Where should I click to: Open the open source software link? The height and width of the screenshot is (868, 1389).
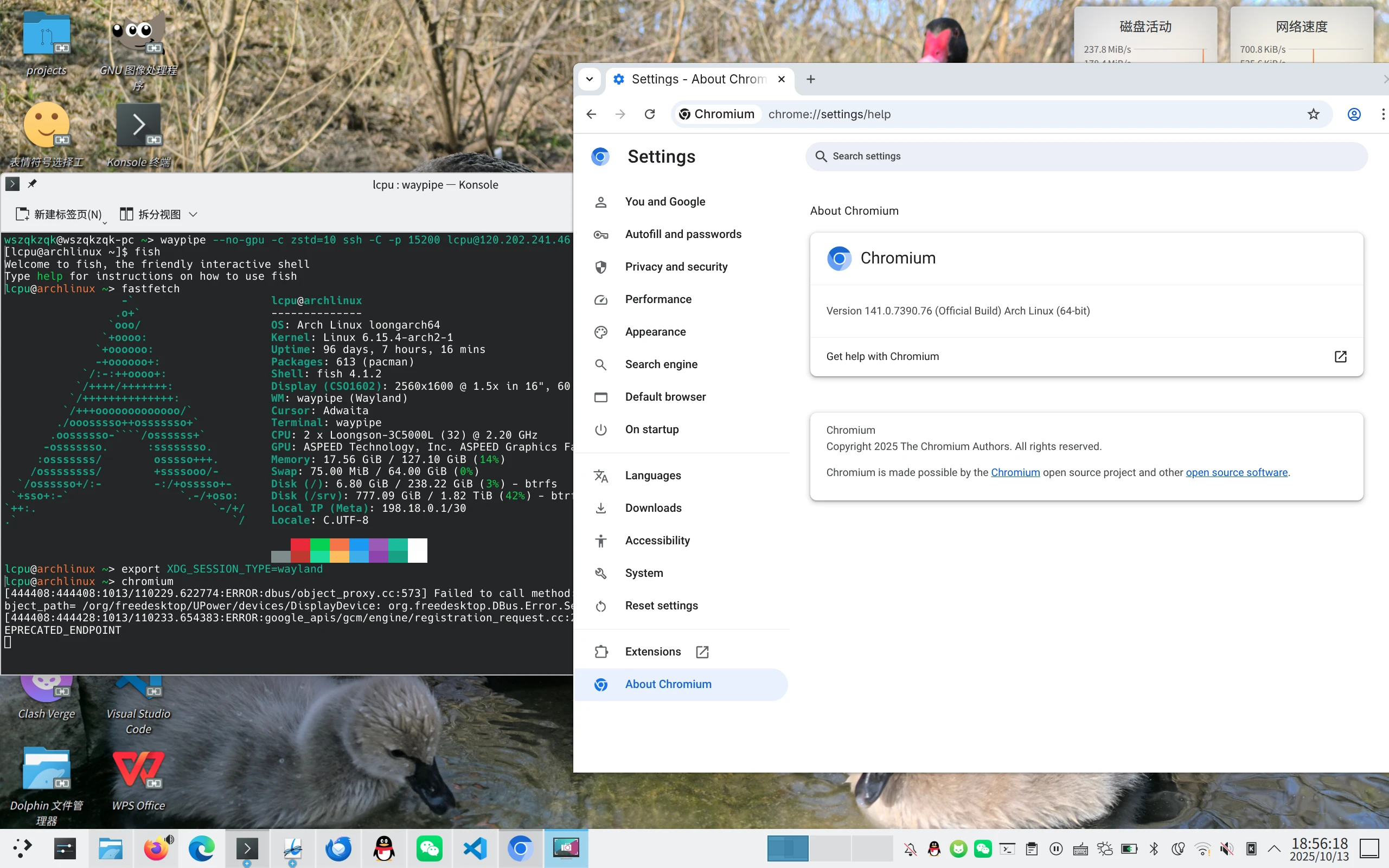(x=1236, y=472)
